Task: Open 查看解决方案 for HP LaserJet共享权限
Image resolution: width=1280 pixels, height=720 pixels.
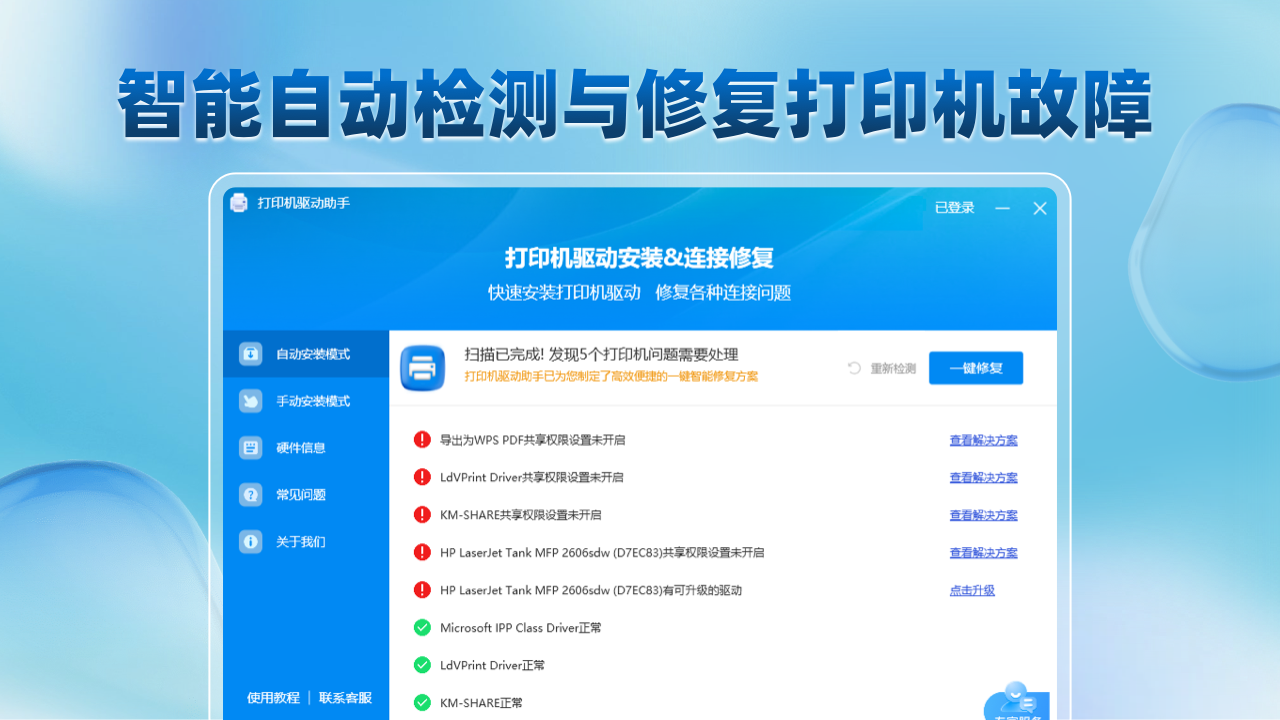Action: coord(983,553)
